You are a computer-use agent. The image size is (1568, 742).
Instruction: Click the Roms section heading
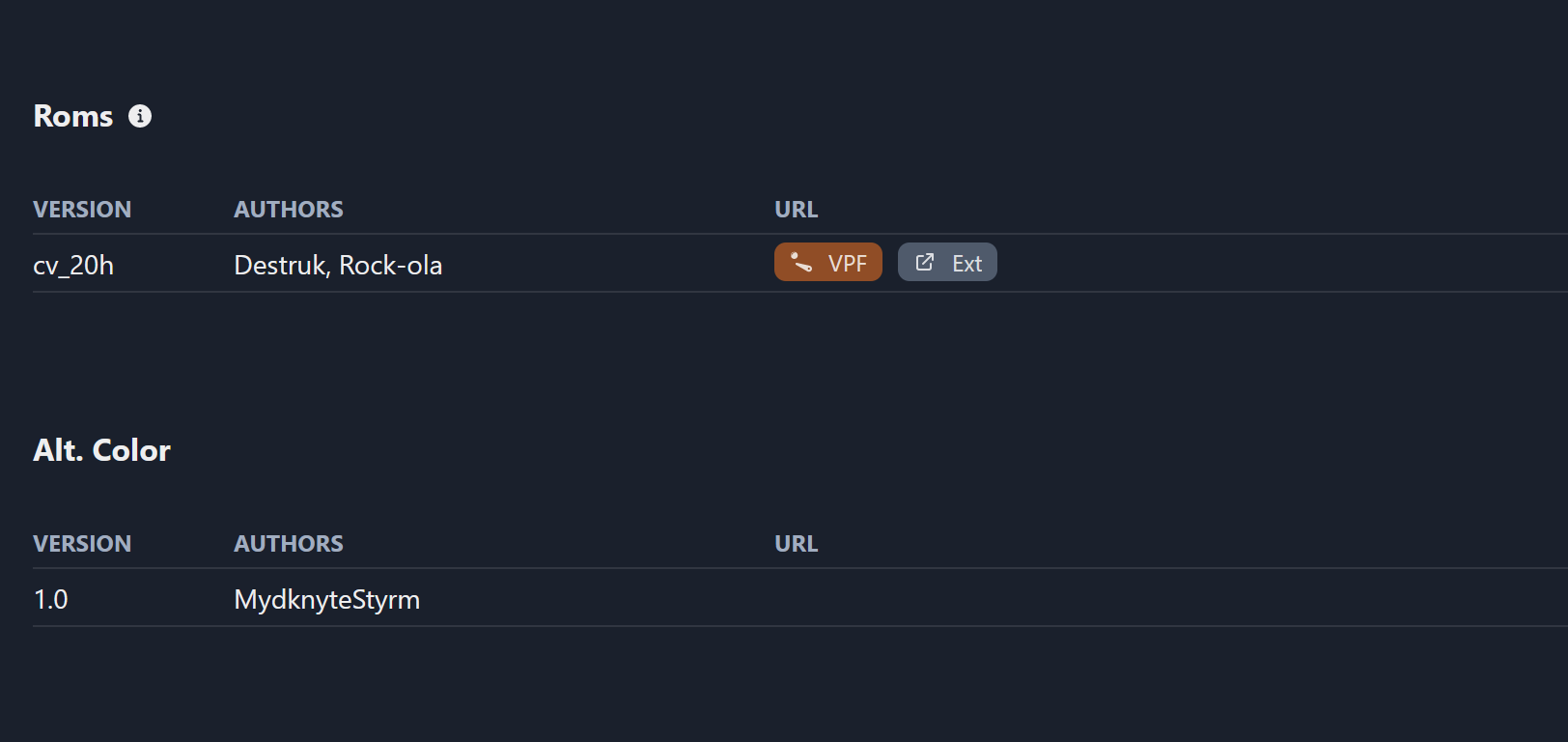[72, 116]
